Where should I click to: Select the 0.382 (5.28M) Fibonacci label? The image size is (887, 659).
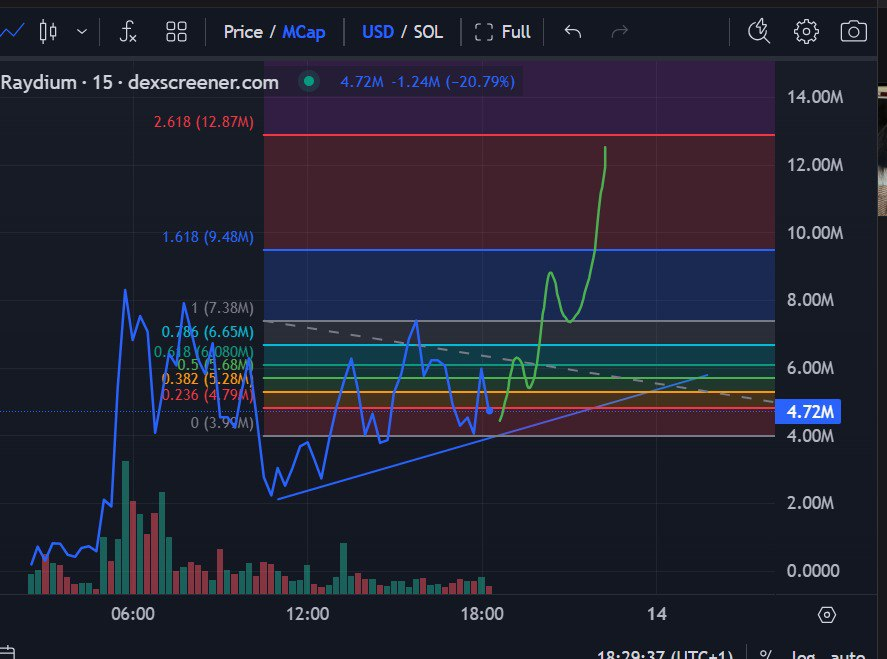[207, 378]
